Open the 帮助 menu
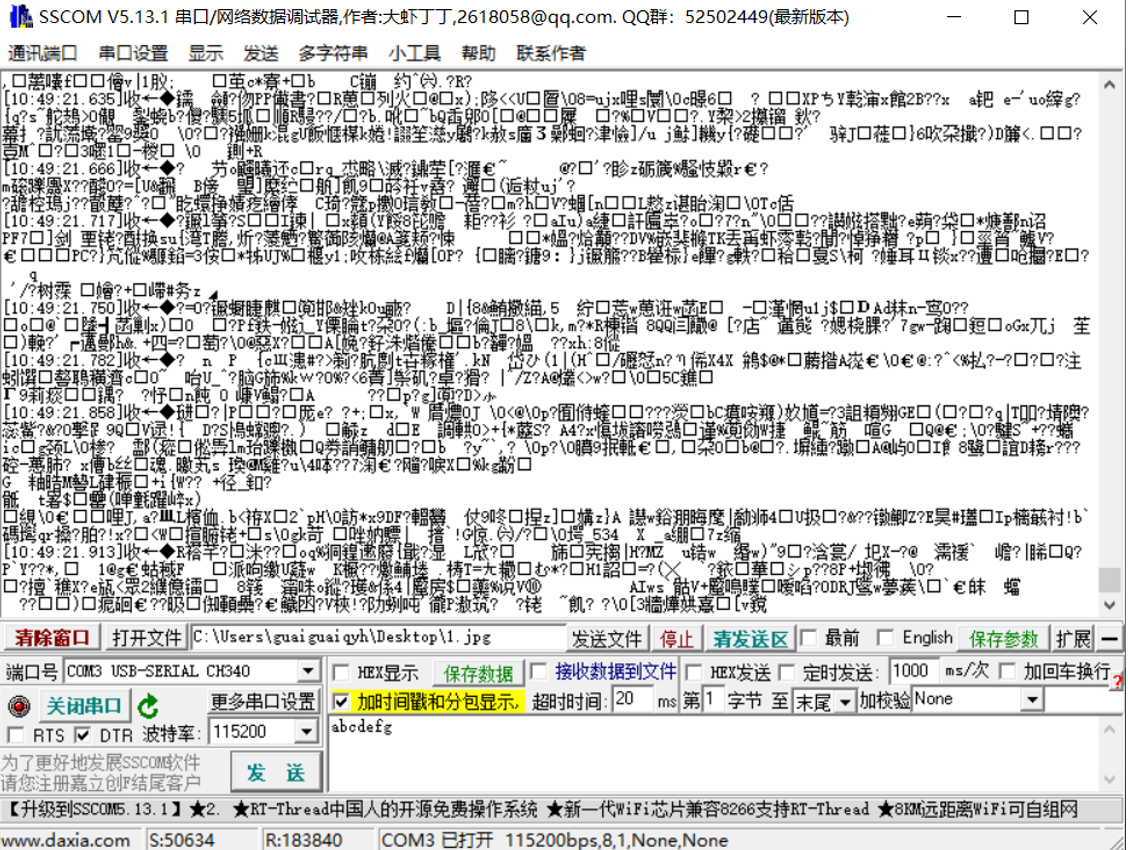Screen dimensions: 1128x850 pos(478,52)
